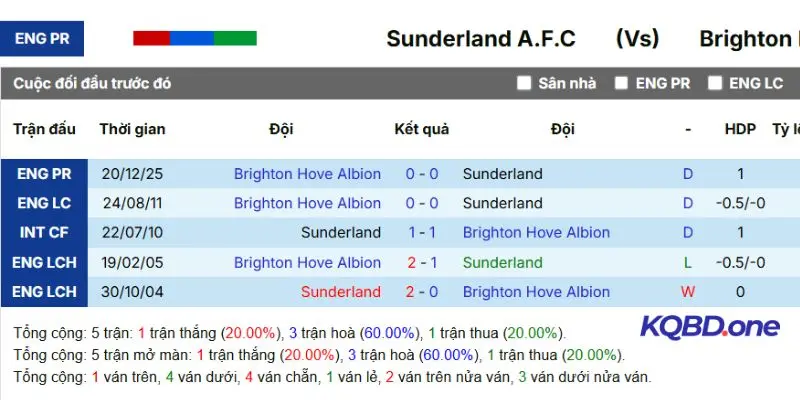
Task: Select the ENG LCH tag for 19/02/05
Action: [x=44, y=262]
